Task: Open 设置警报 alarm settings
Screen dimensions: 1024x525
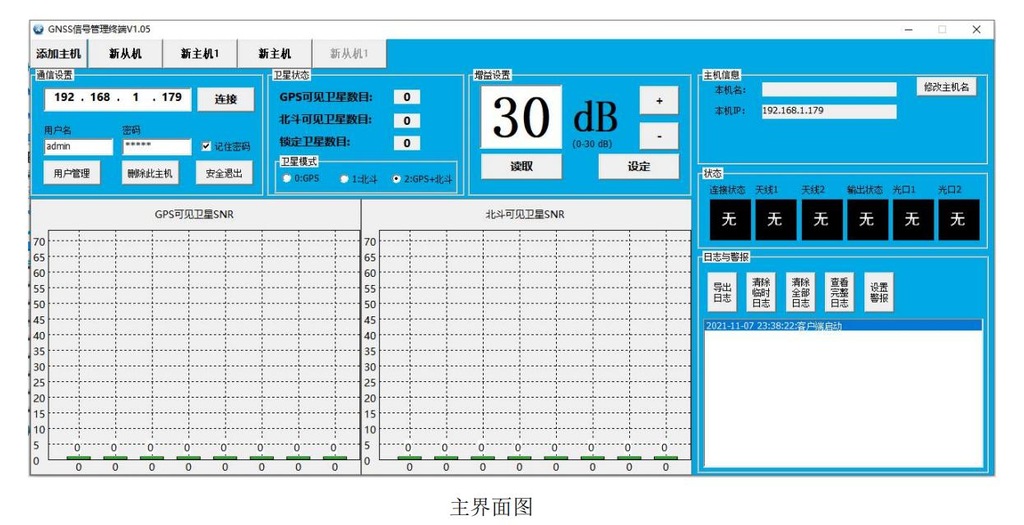Action: (878, 292)
